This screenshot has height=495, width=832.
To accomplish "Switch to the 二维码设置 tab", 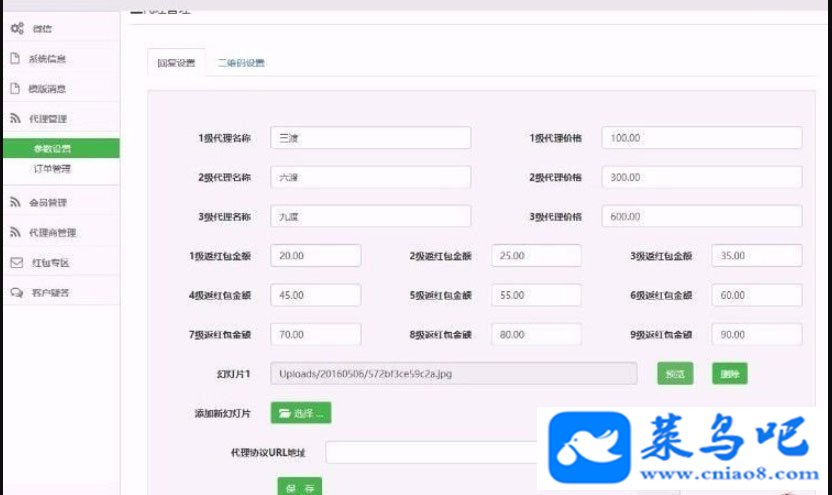I will click(241, 63).
